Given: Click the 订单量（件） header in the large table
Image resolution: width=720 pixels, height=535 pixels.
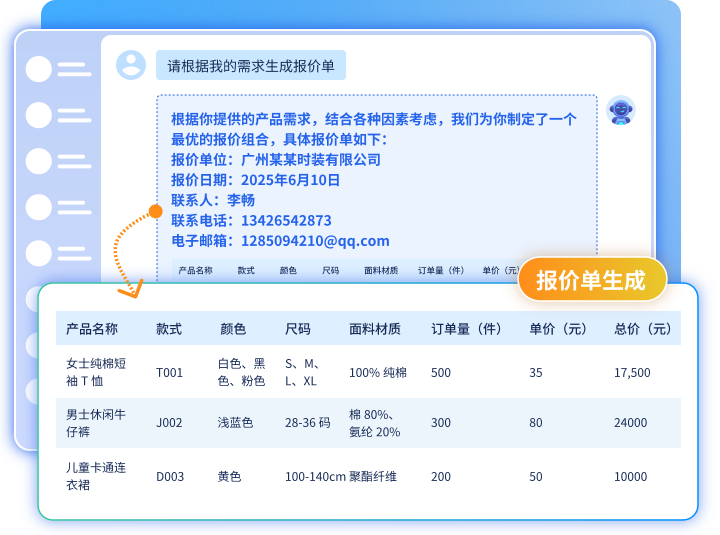Looking at the screenshot, I should tap(466, 329).
